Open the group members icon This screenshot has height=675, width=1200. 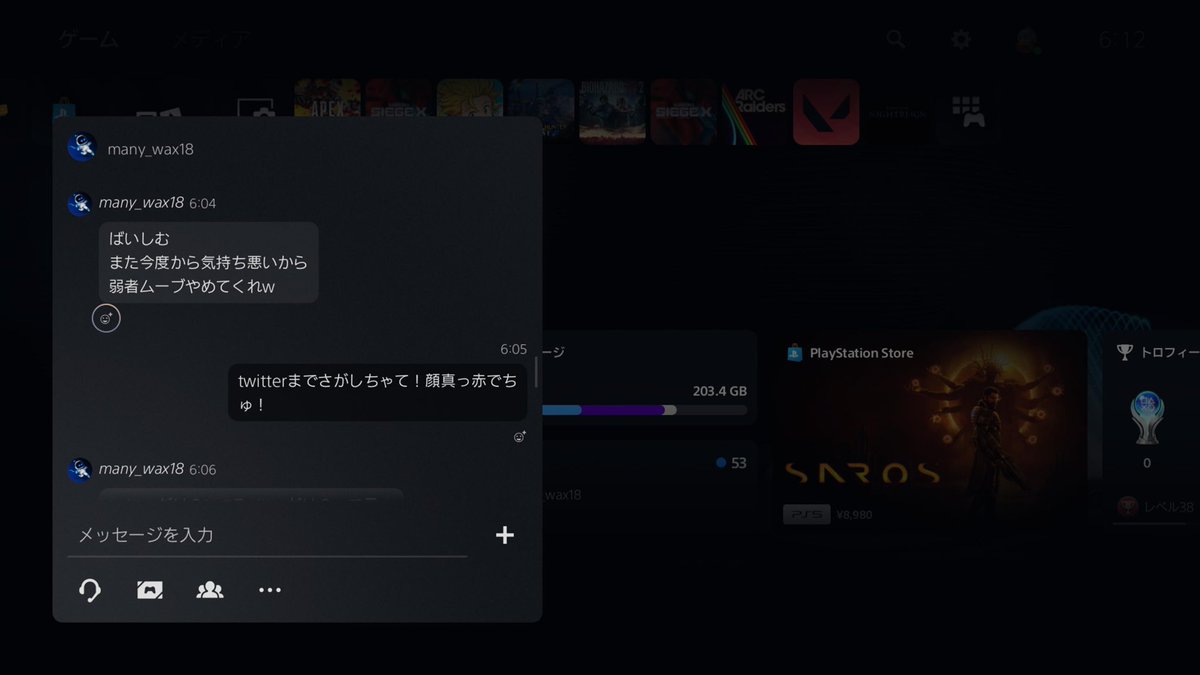click(210, 590)
